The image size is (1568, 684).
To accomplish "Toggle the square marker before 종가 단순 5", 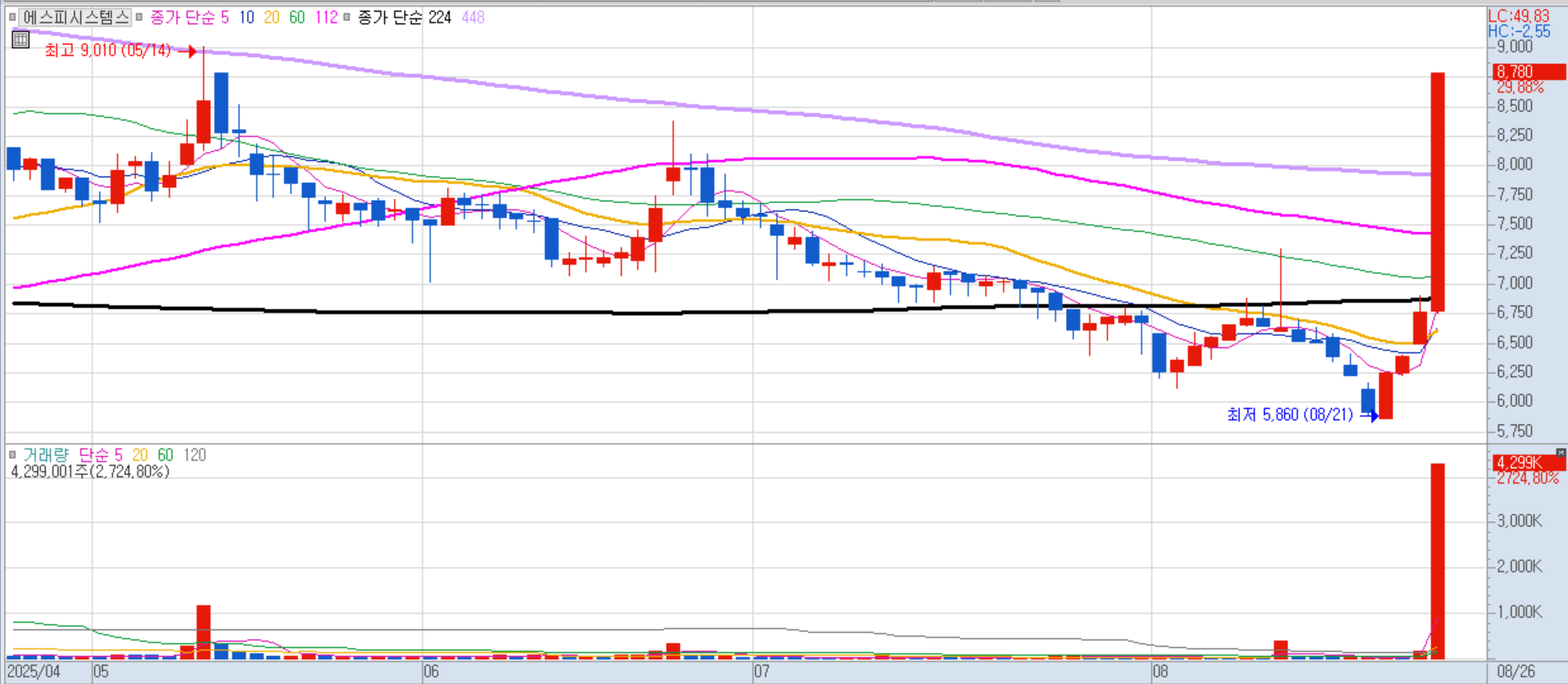I will coord(139,17).
